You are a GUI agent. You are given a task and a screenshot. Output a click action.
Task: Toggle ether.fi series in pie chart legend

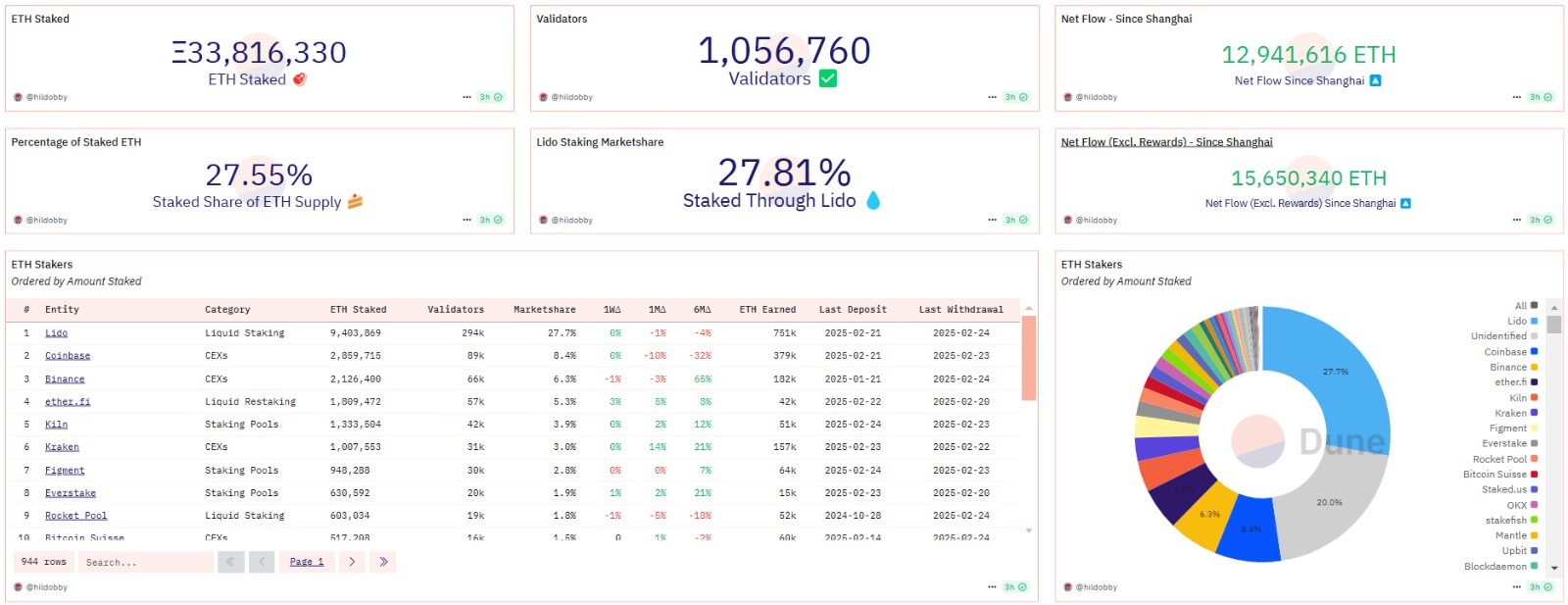pyautogui.click(x=1516, y=381)
